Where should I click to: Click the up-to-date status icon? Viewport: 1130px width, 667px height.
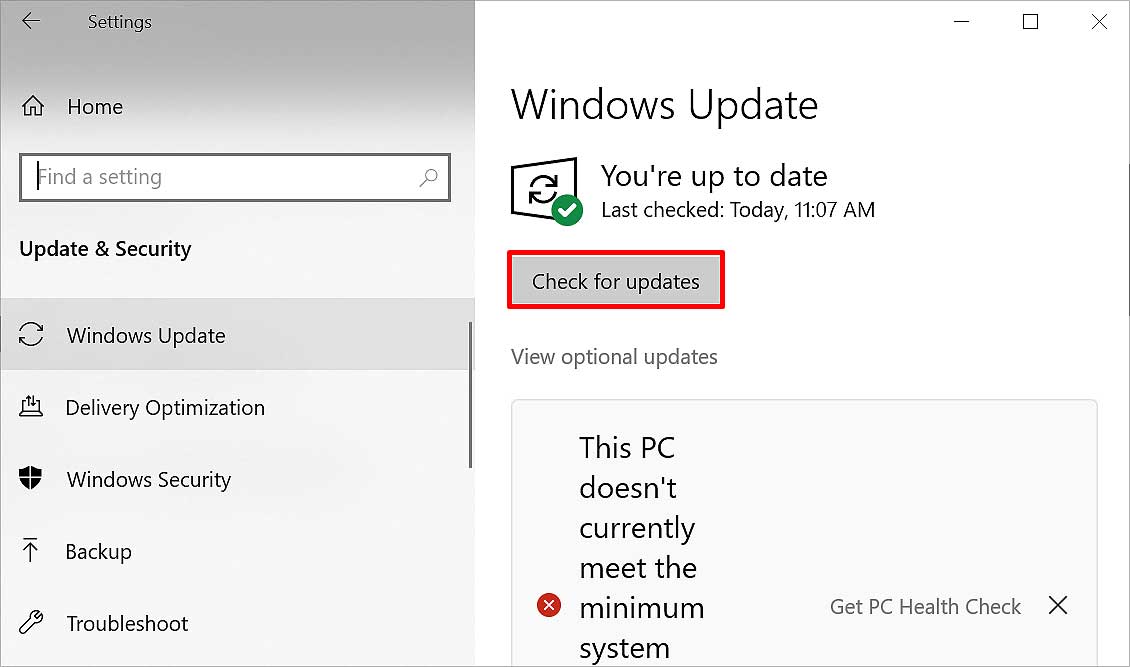click(x=546, y=191)
